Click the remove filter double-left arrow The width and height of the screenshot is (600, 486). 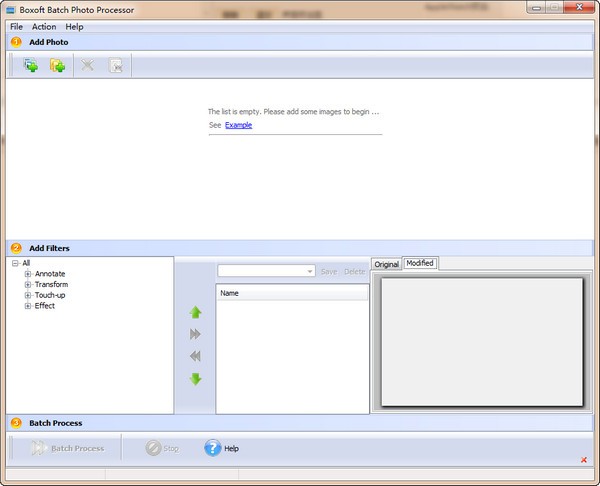click(x=195, y=356)
